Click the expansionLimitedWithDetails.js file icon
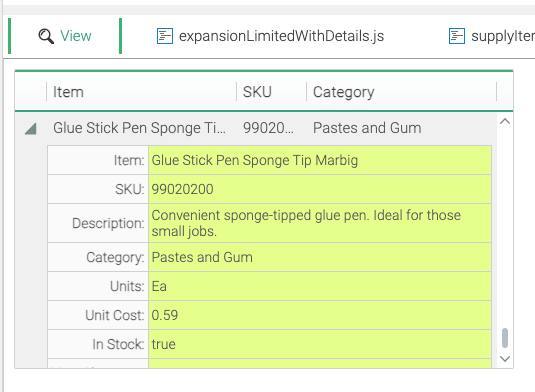This screenshot has width=535, height=392. (165, 36)
